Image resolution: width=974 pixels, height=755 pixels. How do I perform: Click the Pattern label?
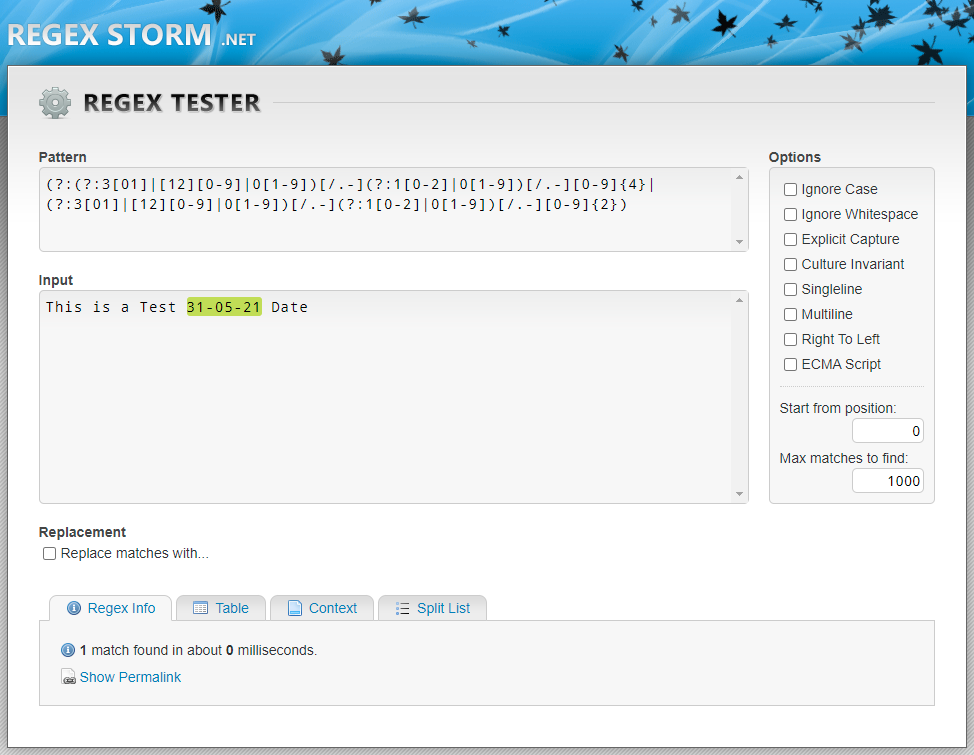62,157
